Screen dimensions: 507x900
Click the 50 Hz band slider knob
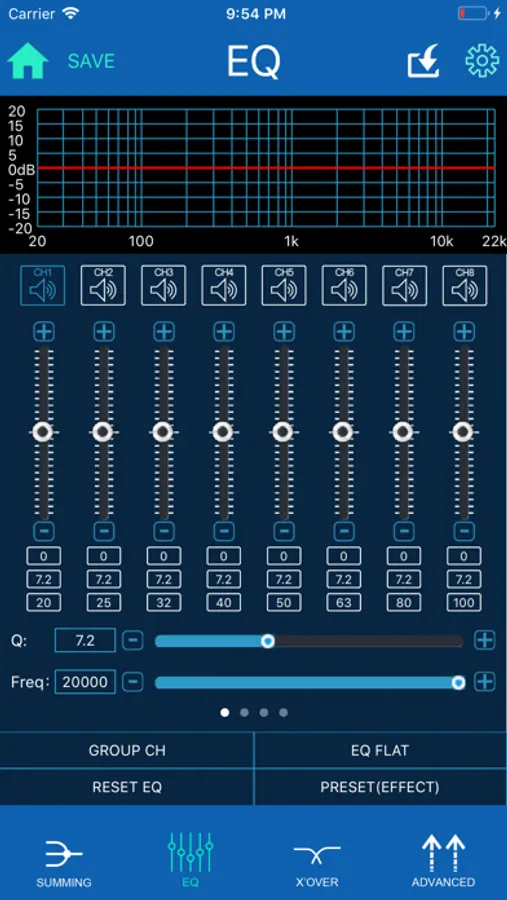[x=282, y=432]
